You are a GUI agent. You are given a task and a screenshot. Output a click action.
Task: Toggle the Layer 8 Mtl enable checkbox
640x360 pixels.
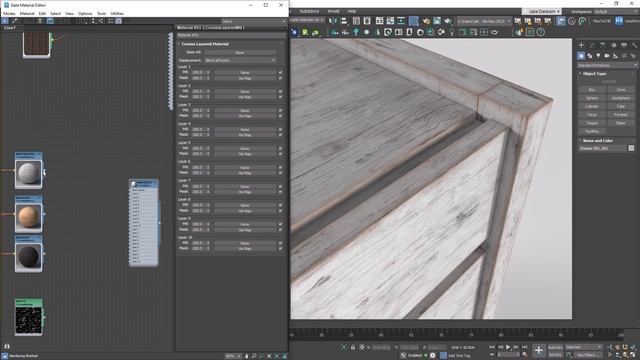(280, 205)
